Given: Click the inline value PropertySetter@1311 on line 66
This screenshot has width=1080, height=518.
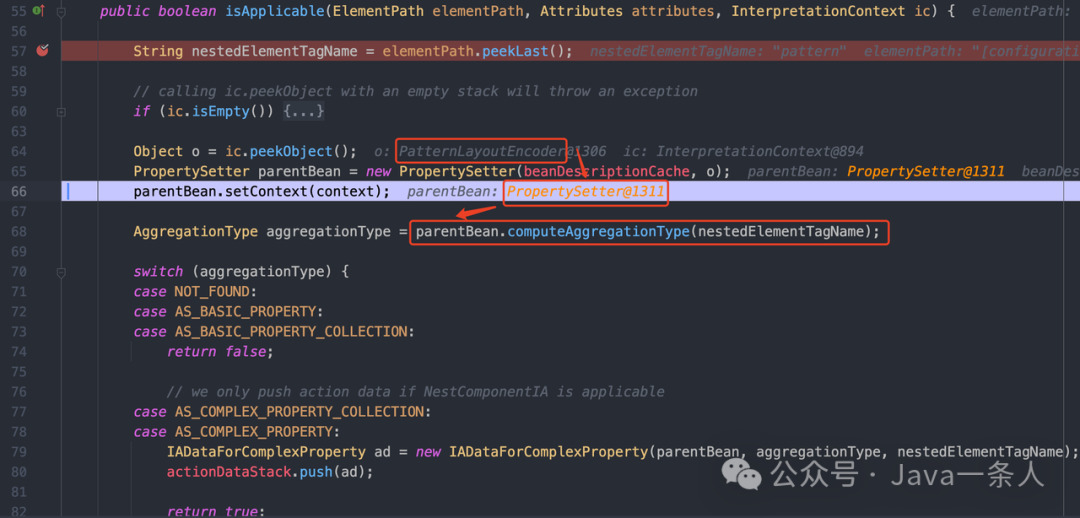Looking at the screenshot, I should coord(585,191).
